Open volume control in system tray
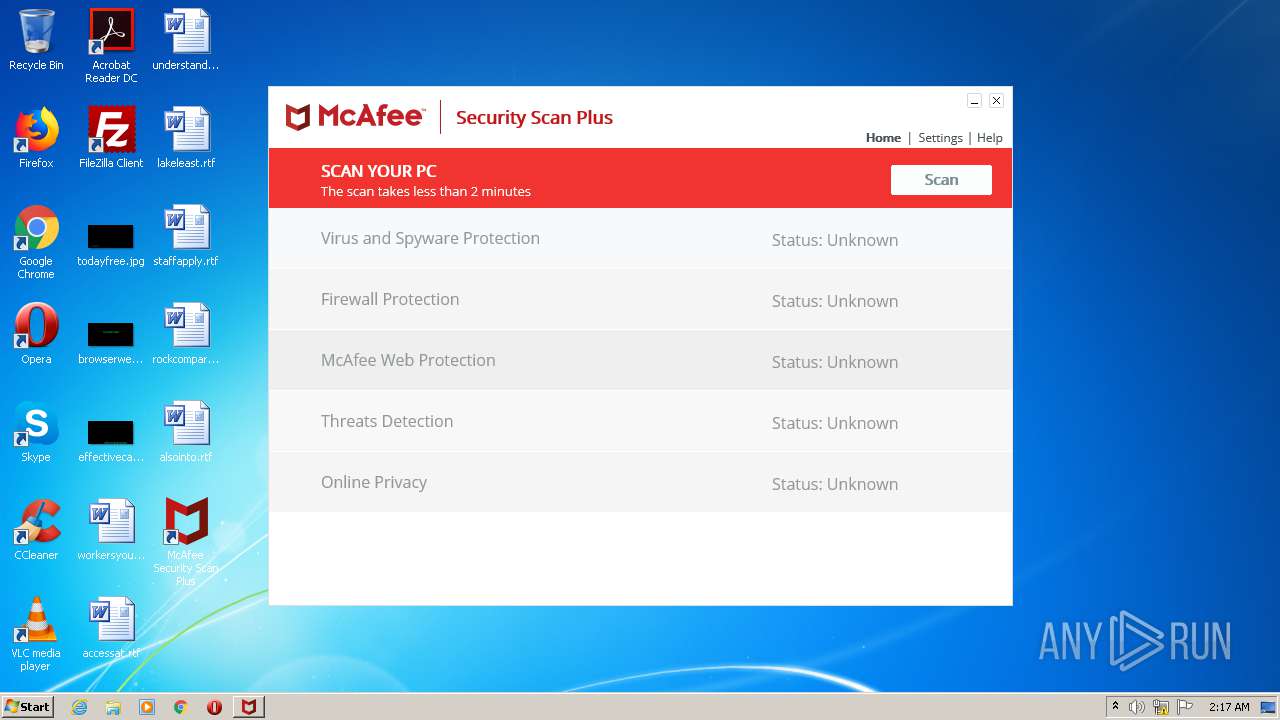The image size is (1280, 720). pos(1137,707)
